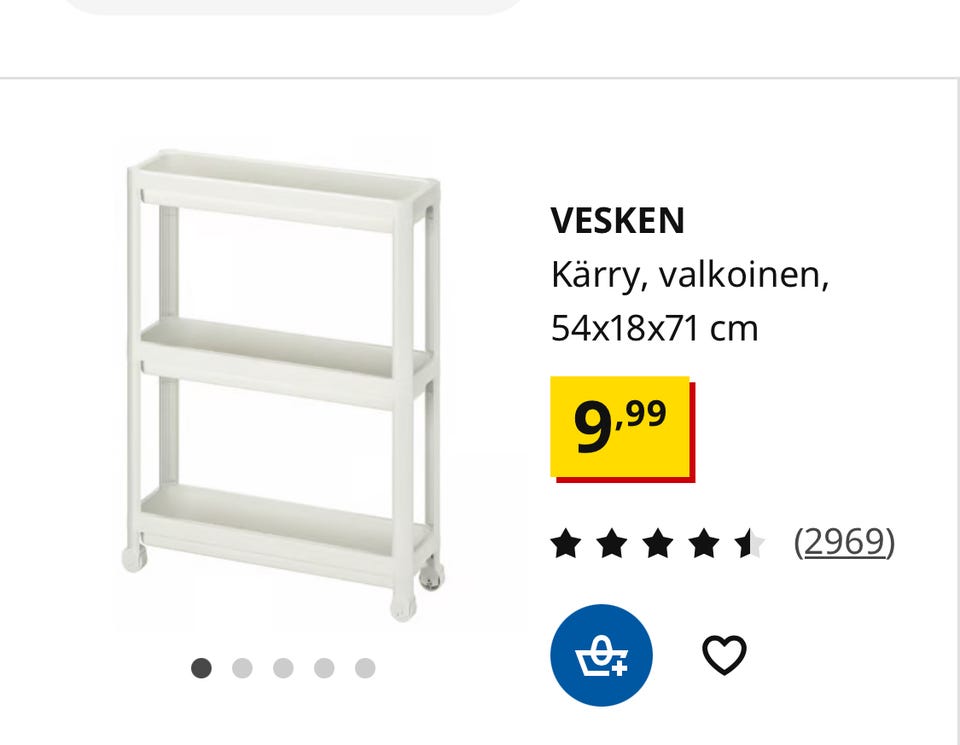Open the 2969 customer reviews link

point(844,542)
